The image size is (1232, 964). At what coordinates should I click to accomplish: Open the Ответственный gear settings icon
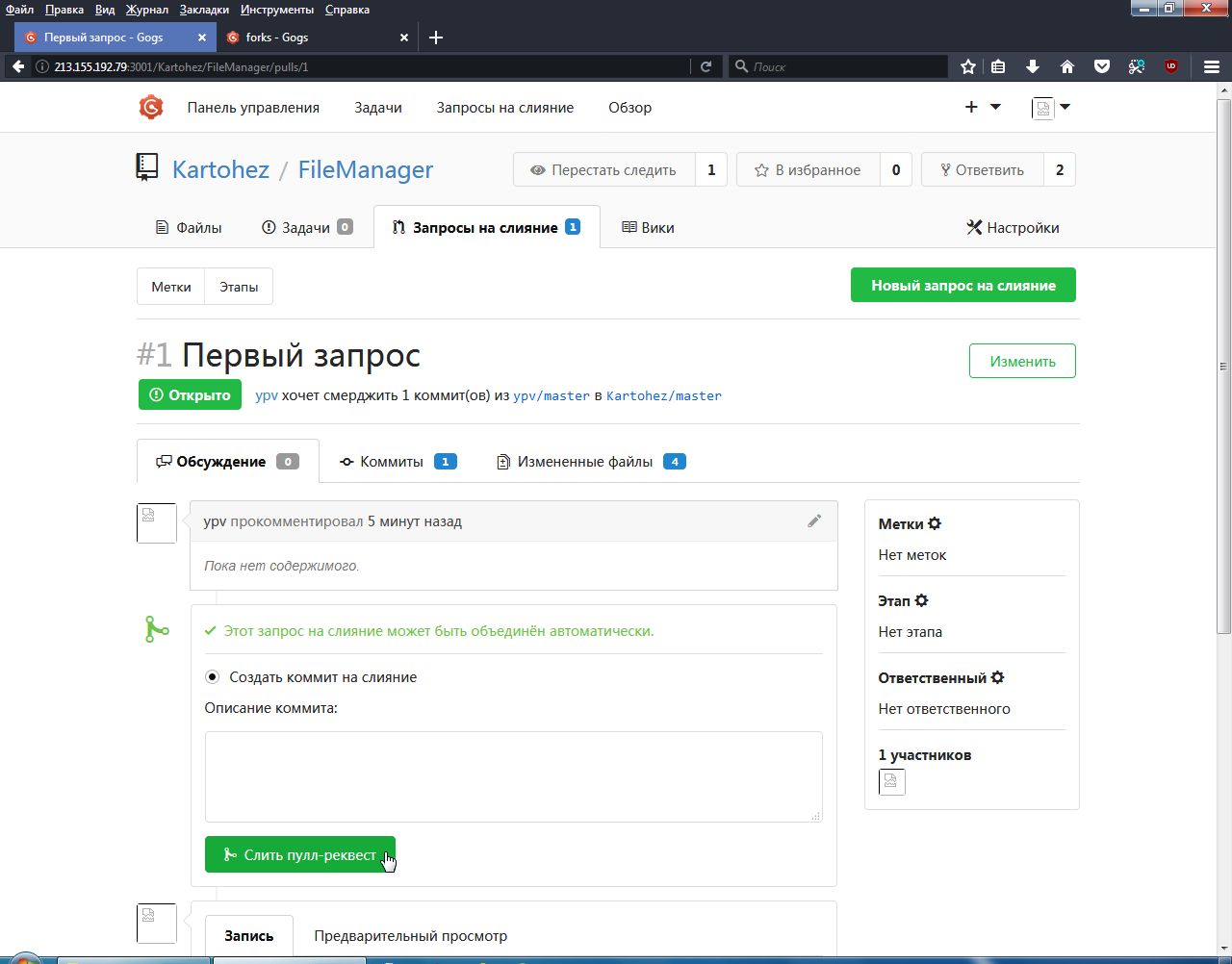click(x=999, y=677)
